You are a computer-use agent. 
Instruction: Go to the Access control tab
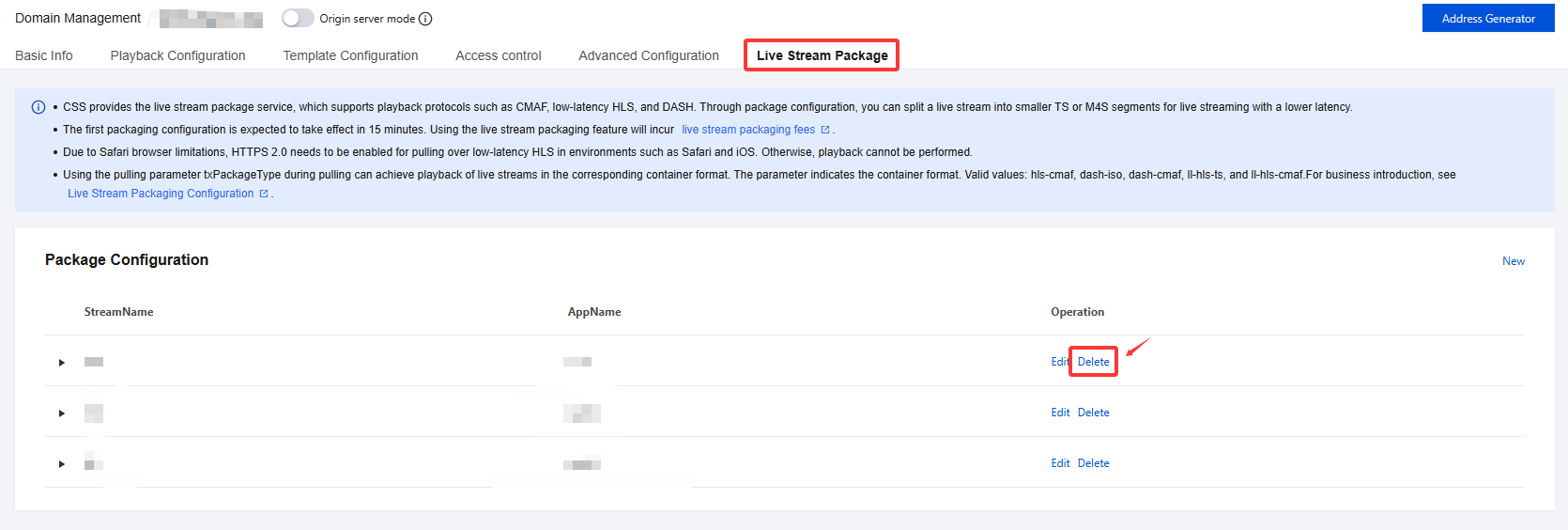(x=499, y=55)
